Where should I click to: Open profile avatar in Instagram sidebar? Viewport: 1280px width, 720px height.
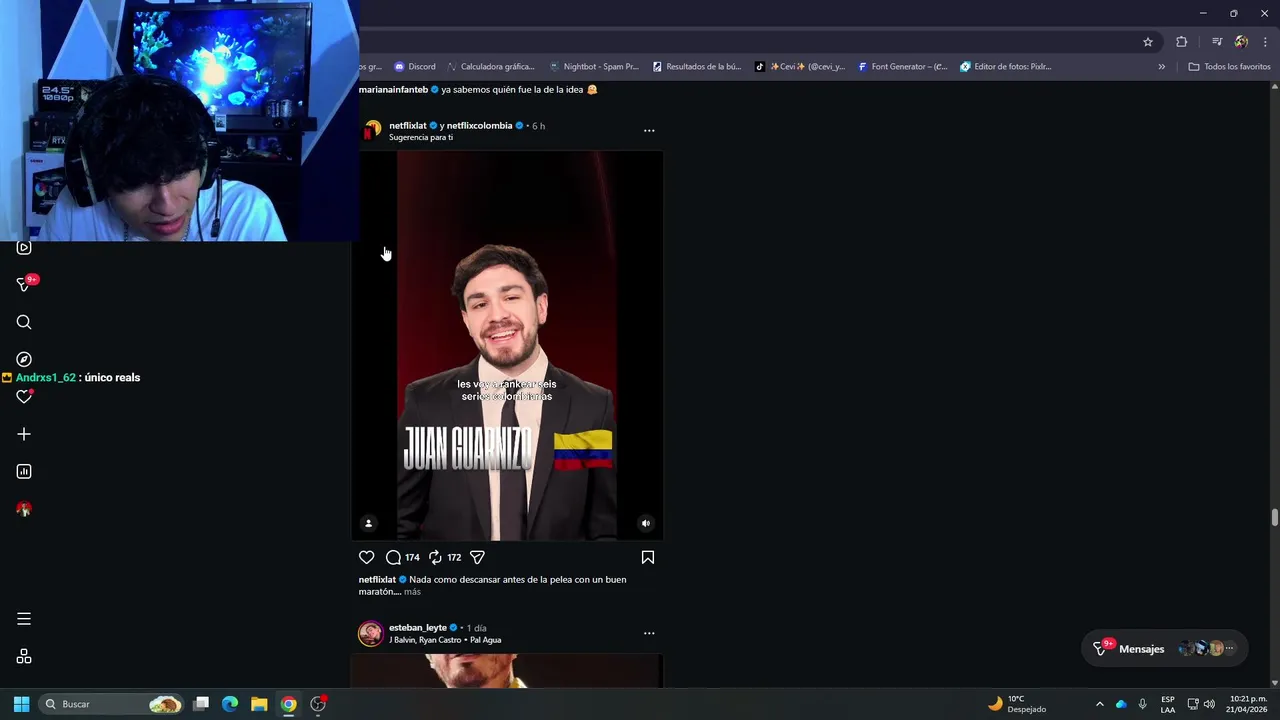[24, 509]
